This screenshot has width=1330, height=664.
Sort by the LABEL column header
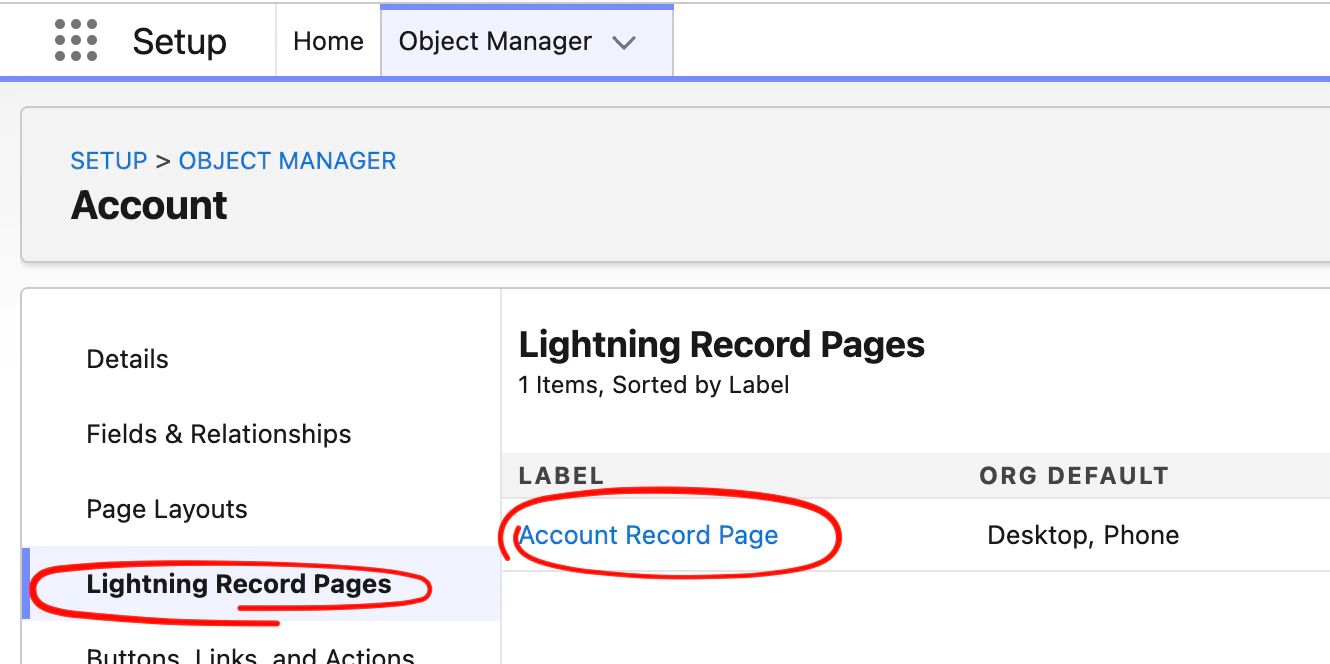click(x=561, y=476)
